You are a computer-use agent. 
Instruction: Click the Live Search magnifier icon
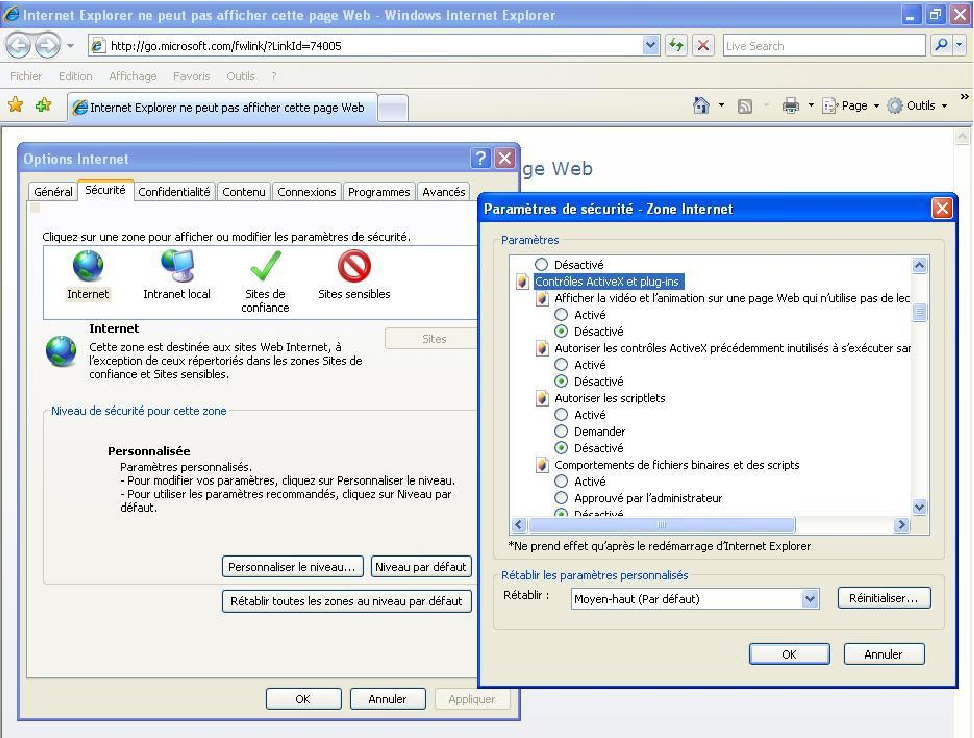942,45
